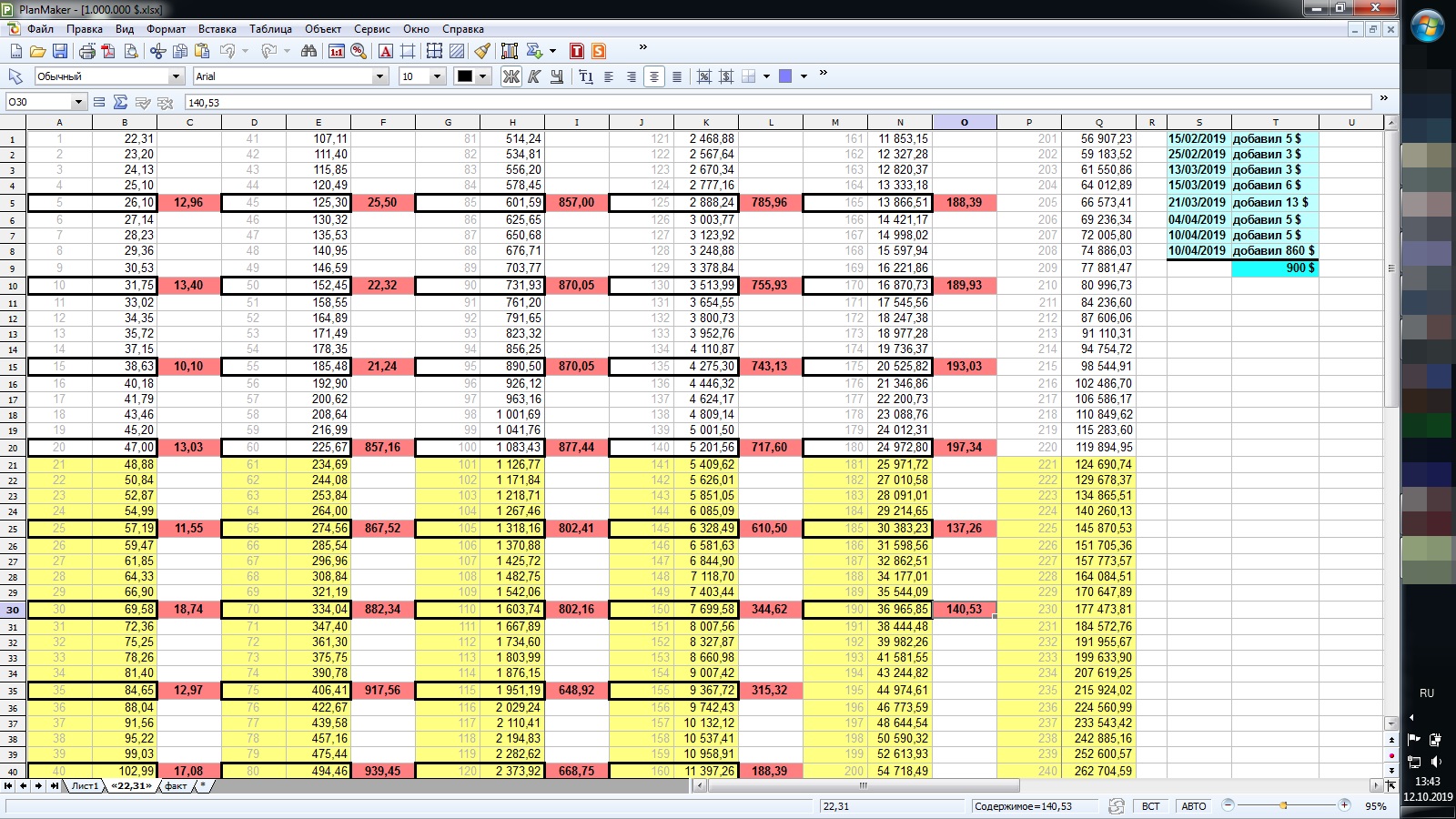Click the АВТО status bar button
This screenshot has height=819, width=1456.
[1193, 806]
